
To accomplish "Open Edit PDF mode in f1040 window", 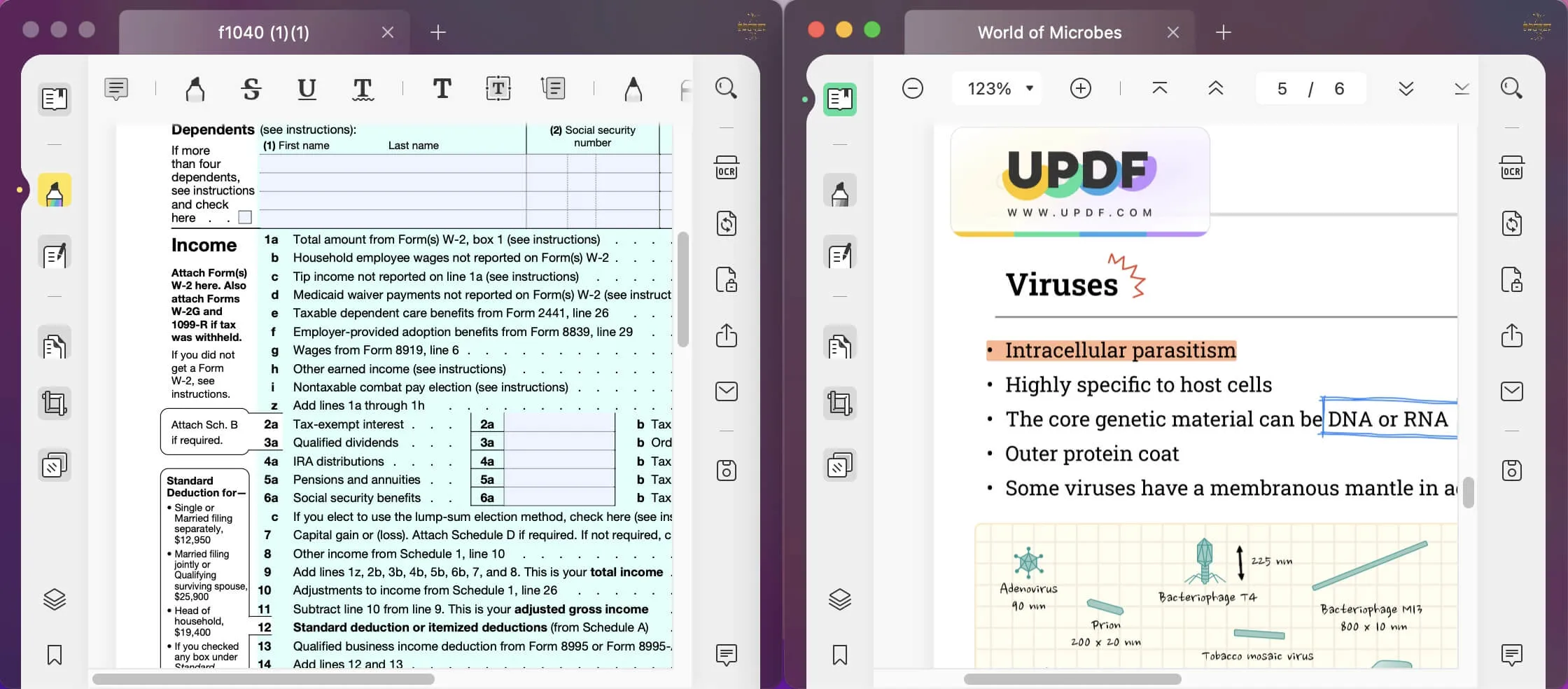I will (x=55, y=253).
